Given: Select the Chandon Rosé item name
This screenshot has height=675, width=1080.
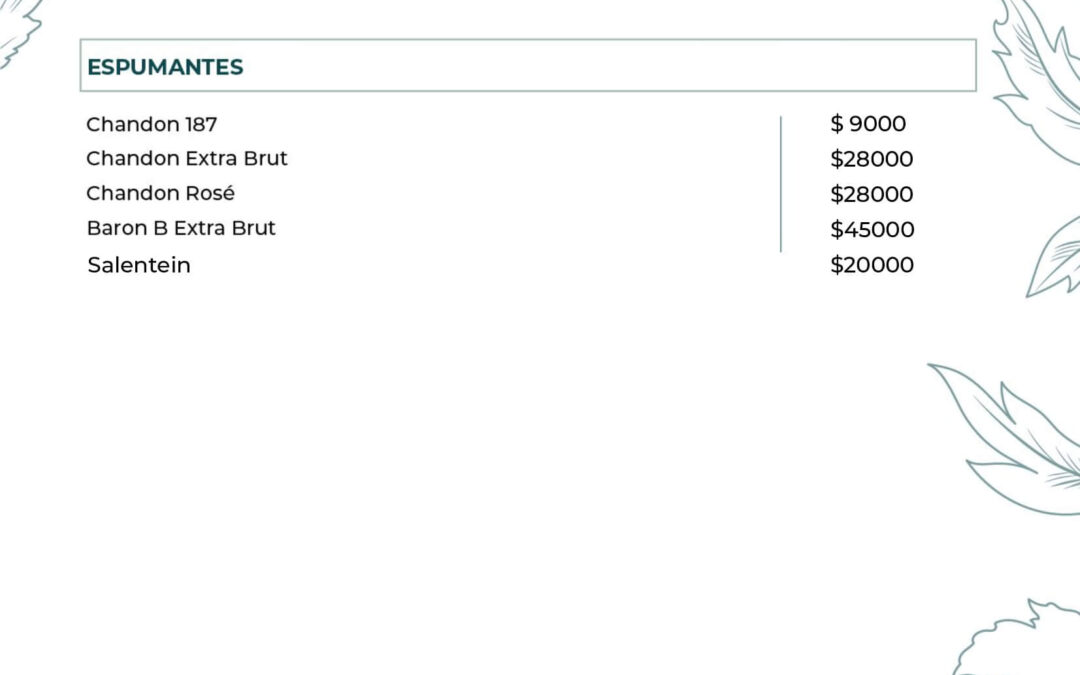Looking at the screenshot, I should pyautogui.click(x=160, y=193).
